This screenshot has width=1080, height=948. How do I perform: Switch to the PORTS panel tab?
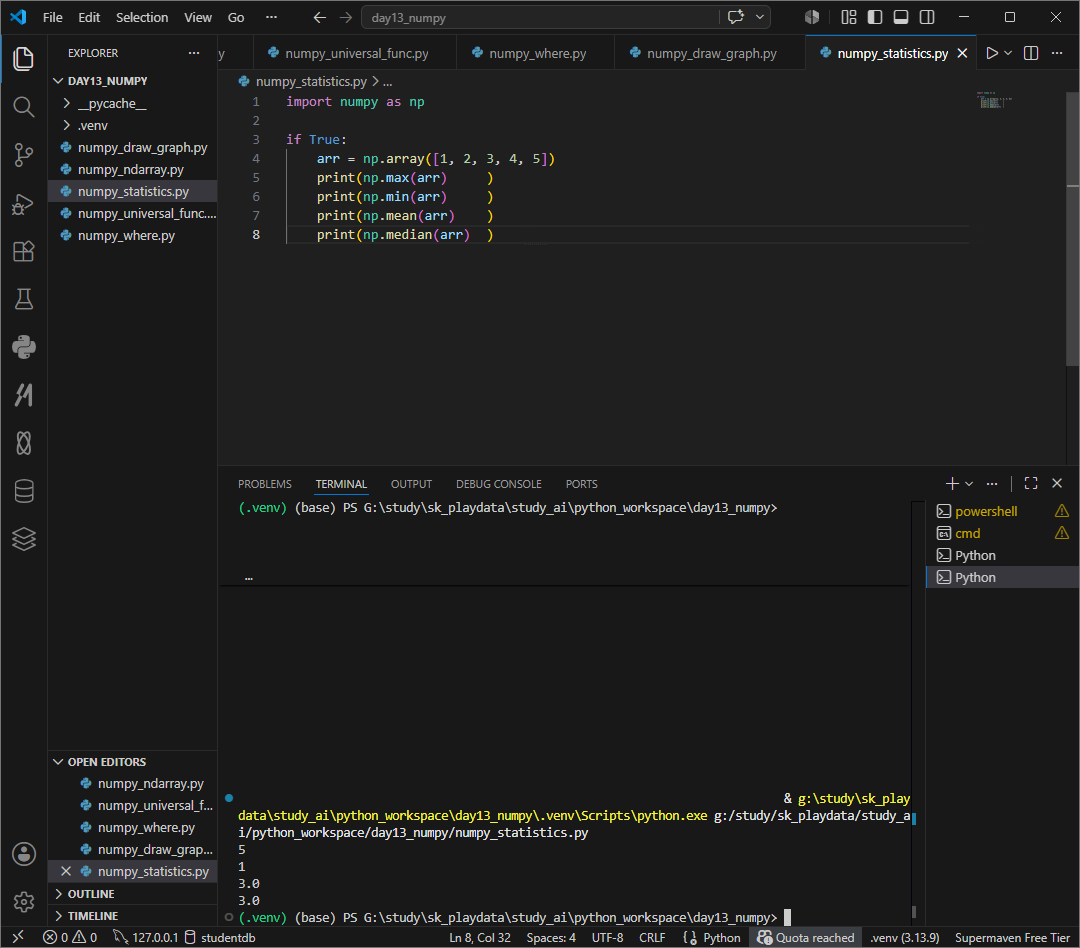click(581, 484)
